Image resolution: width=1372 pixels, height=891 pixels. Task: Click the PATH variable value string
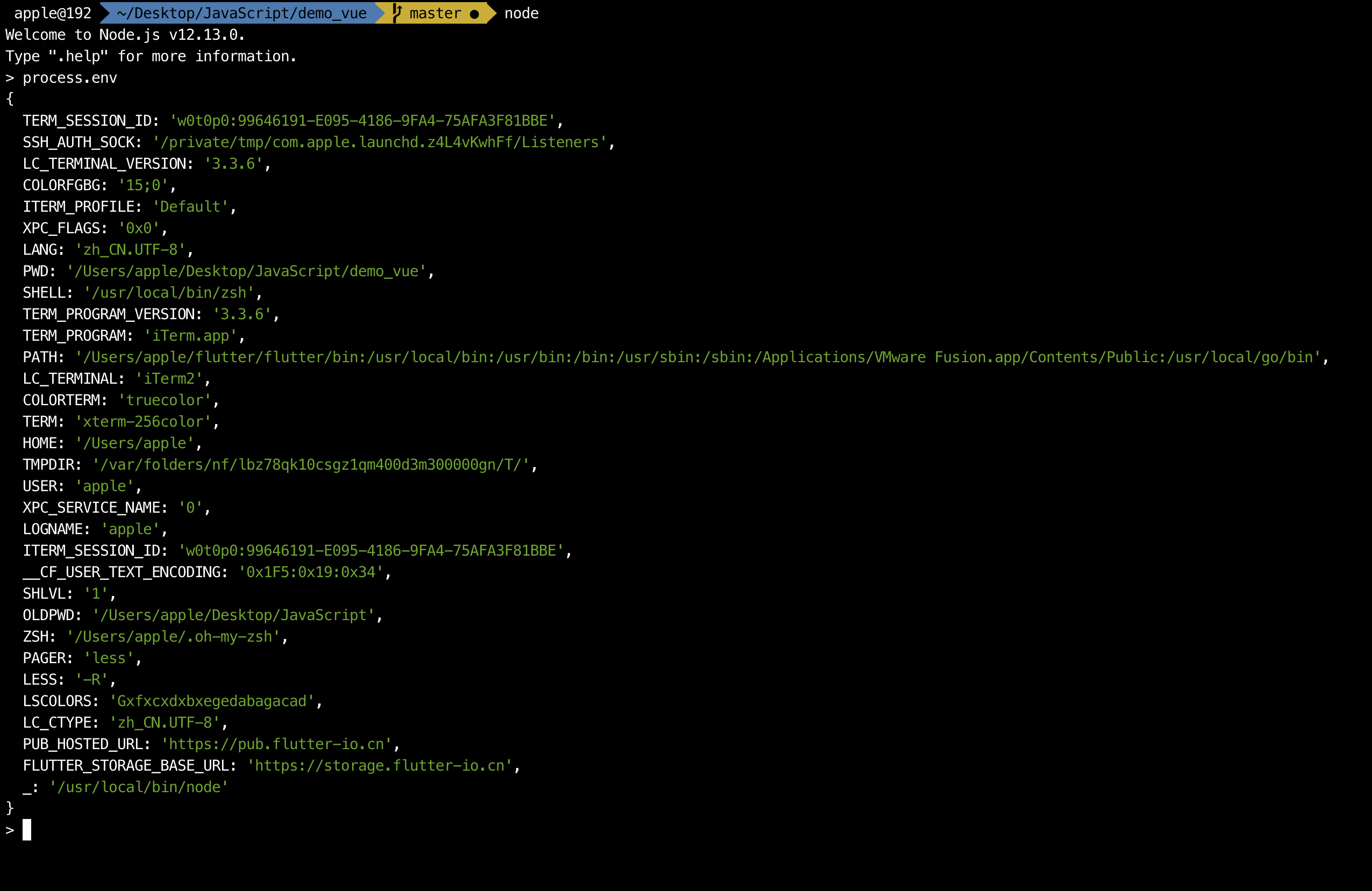tap(697, 357)
